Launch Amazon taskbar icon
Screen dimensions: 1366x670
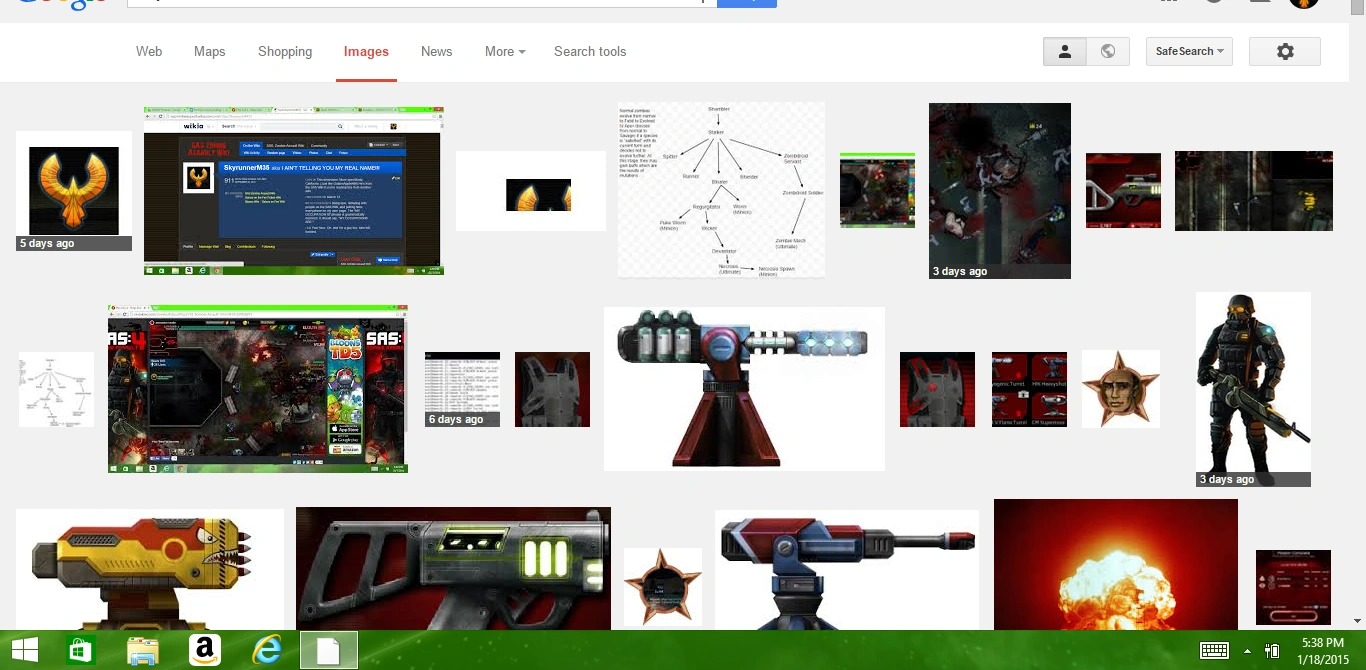coord(205,652)
